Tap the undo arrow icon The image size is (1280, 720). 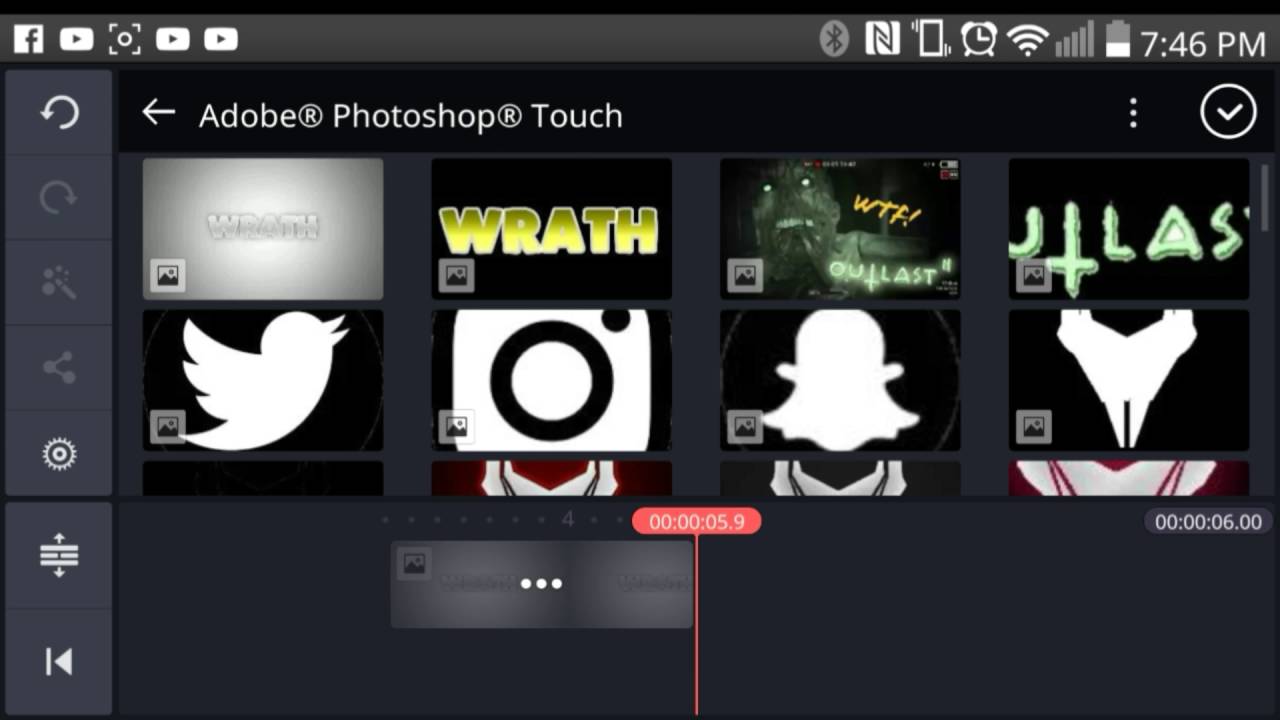coord(59,113)
